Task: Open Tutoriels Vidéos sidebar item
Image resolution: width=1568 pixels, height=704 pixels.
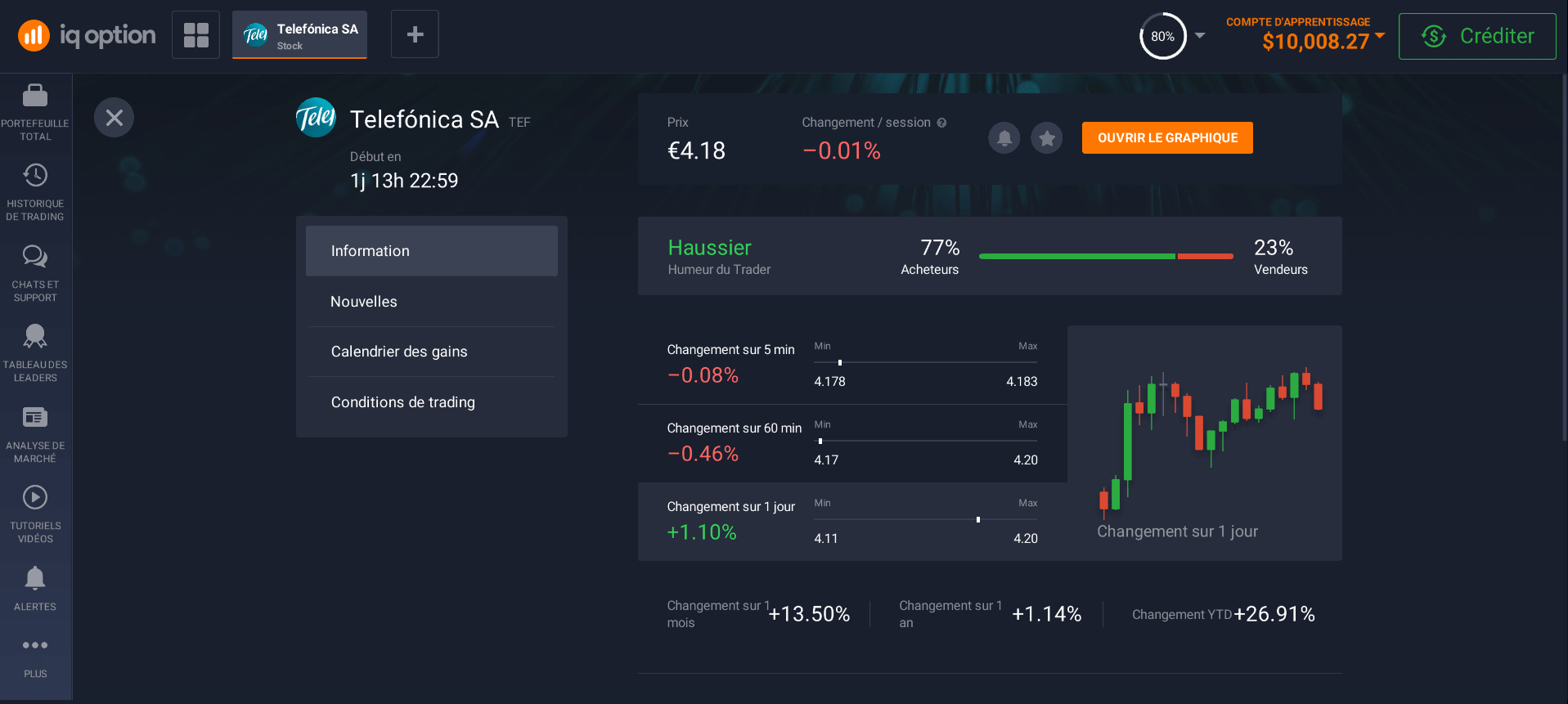Action: (x=35, y=515)
